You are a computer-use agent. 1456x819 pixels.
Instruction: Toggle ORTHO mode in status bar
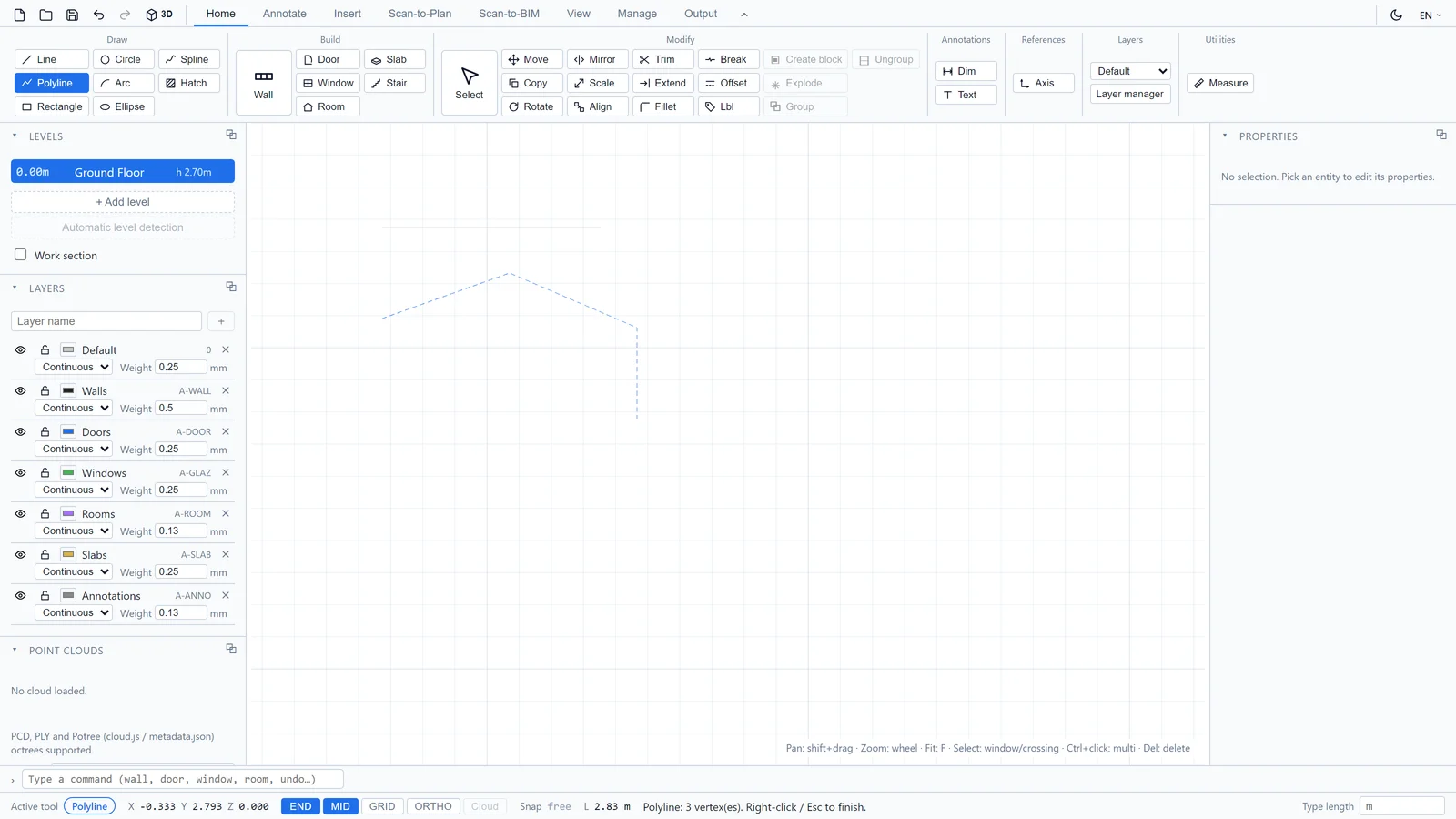coord(433,806)
